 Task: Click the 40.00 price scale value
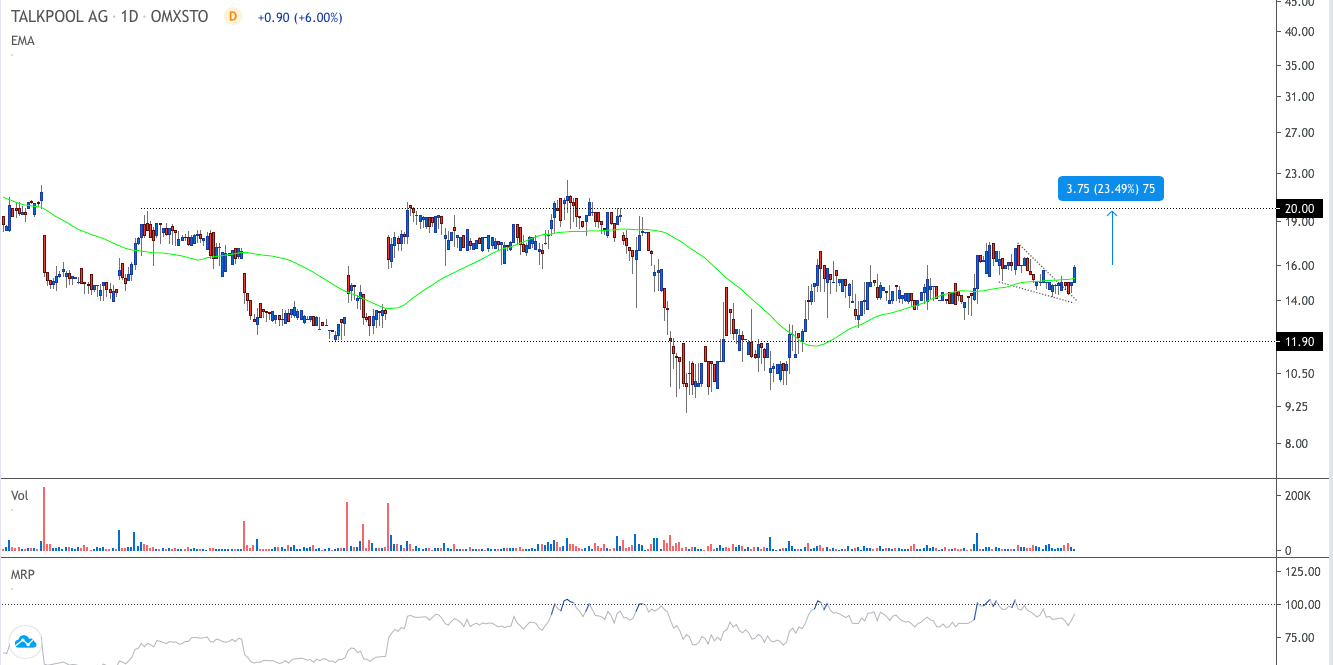click(1300, 32)
